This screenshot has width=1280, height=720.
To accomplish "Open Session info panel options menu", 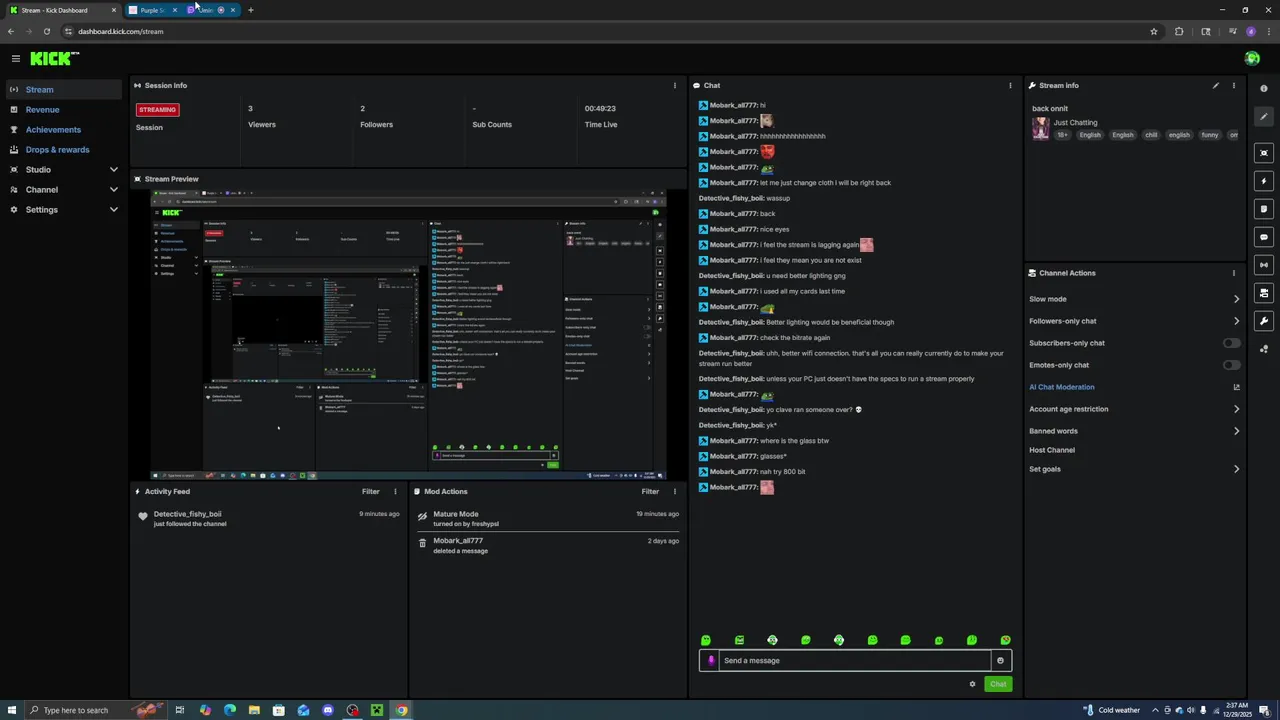I will click(x=674, y=85).
